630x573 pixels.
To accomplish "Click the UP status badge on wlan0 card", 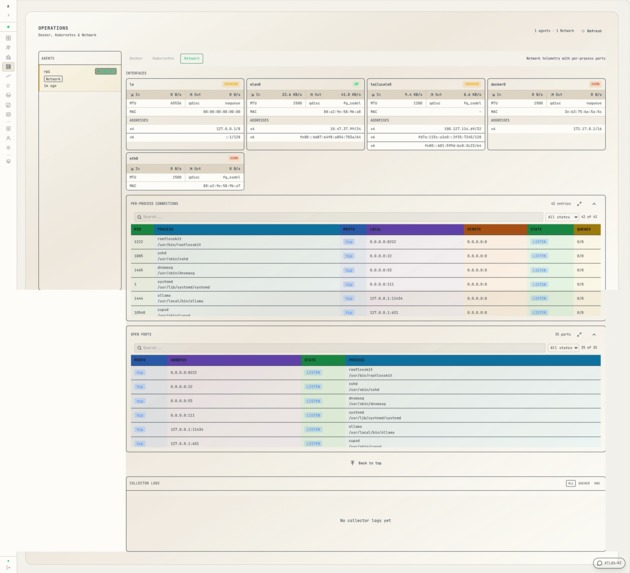I will click(x=356, y=84).
